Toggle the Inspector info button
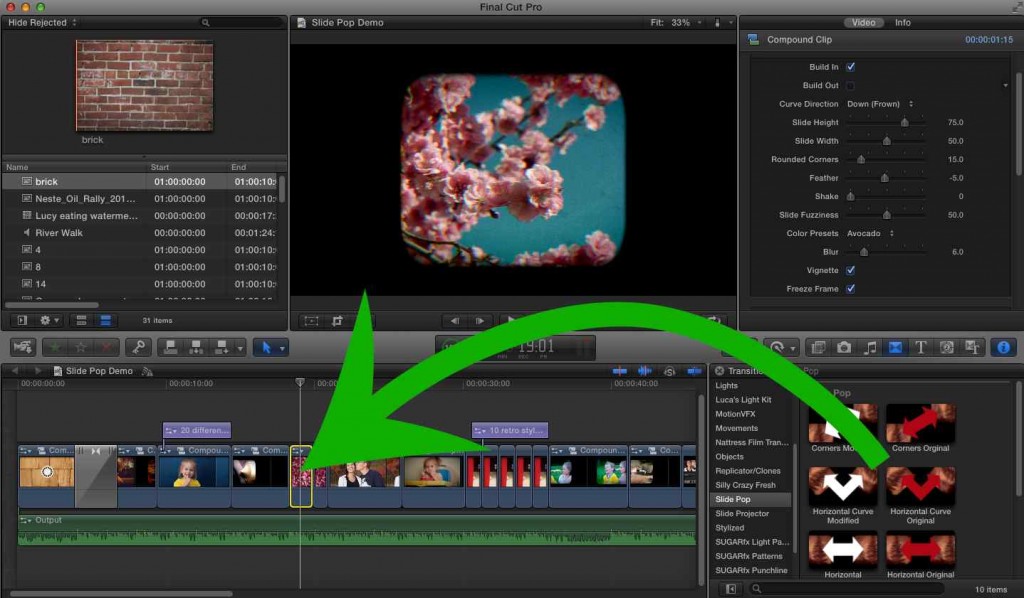The height and width of the screenshot is (598, 1024). point(1004,347)
